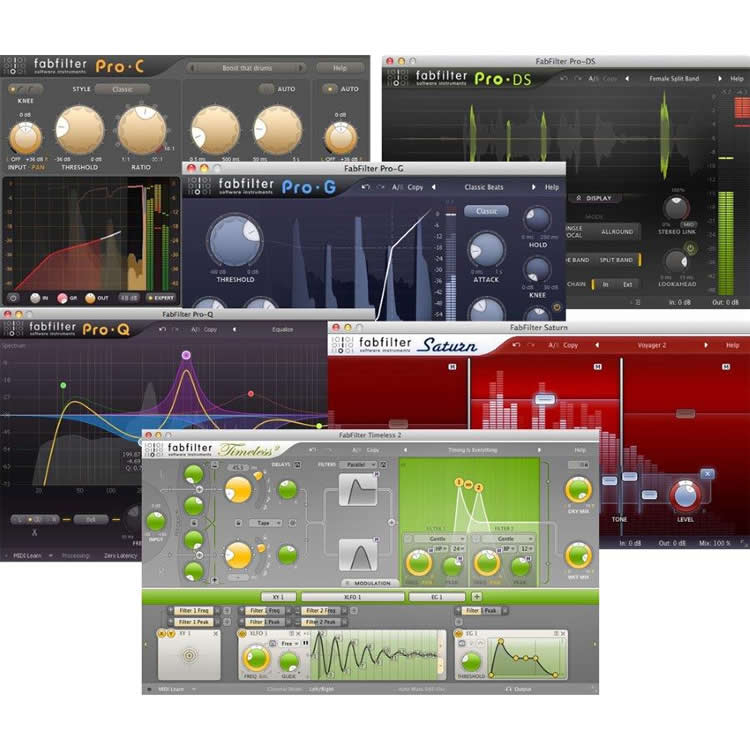Click the purple EQ band node in Pro-Q
The width and height of the screenshot is (750, 750).
coord(187,355)
